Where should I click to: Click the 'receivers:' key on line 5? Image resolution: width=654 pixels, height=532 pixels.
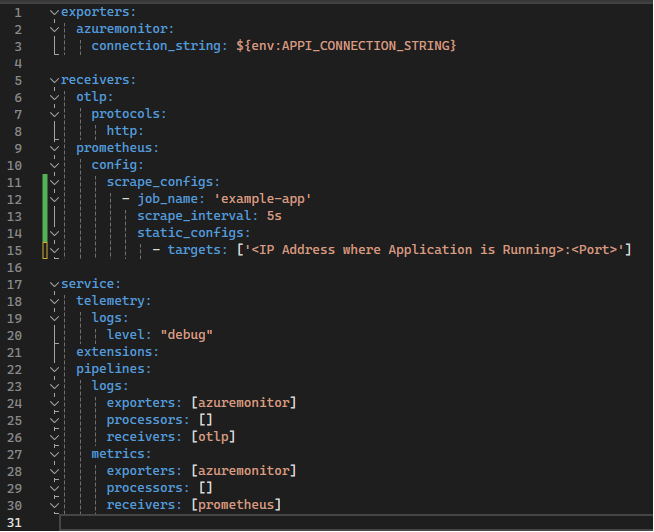click(98, 80)
